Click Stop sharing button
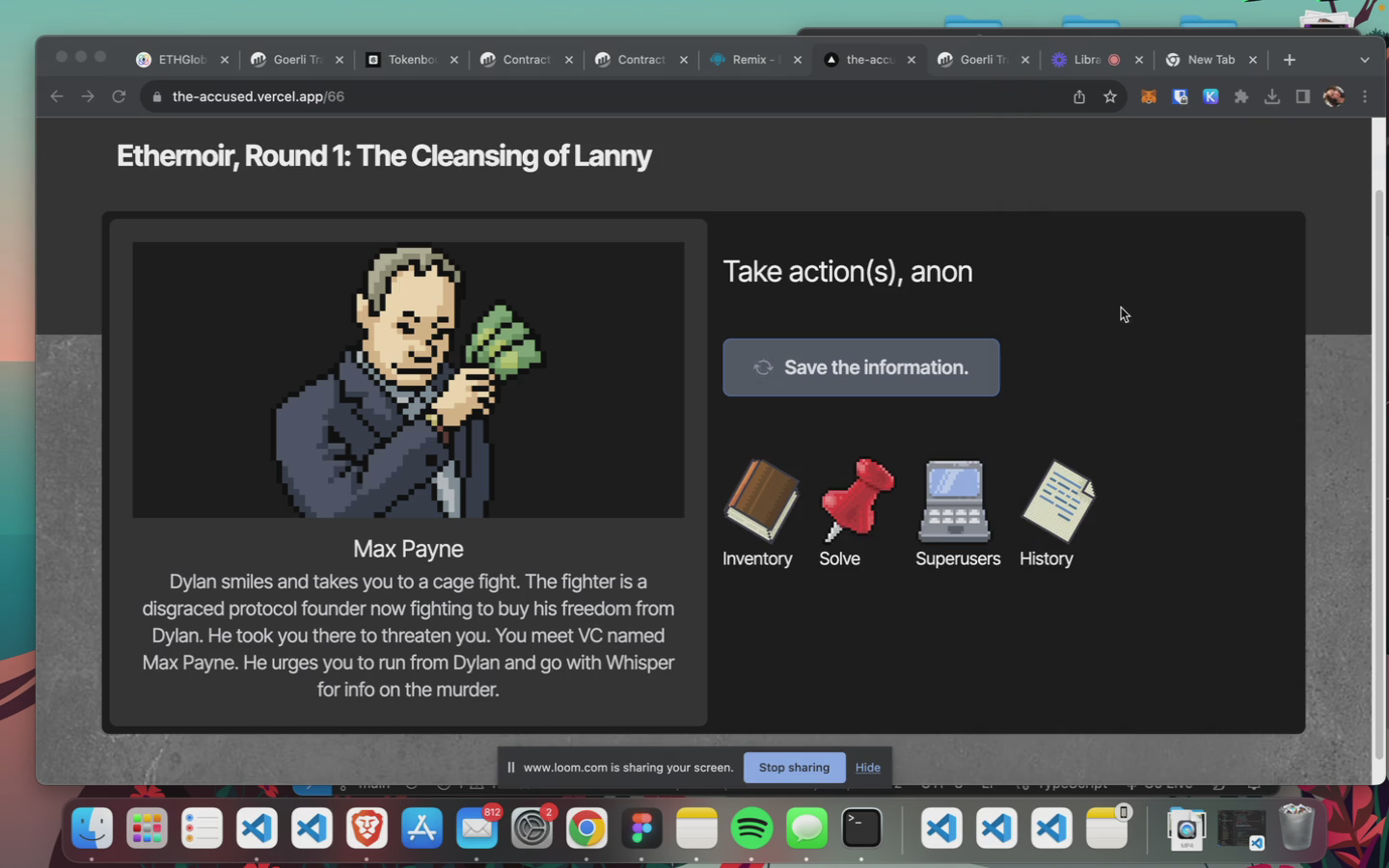 point(794,768)
